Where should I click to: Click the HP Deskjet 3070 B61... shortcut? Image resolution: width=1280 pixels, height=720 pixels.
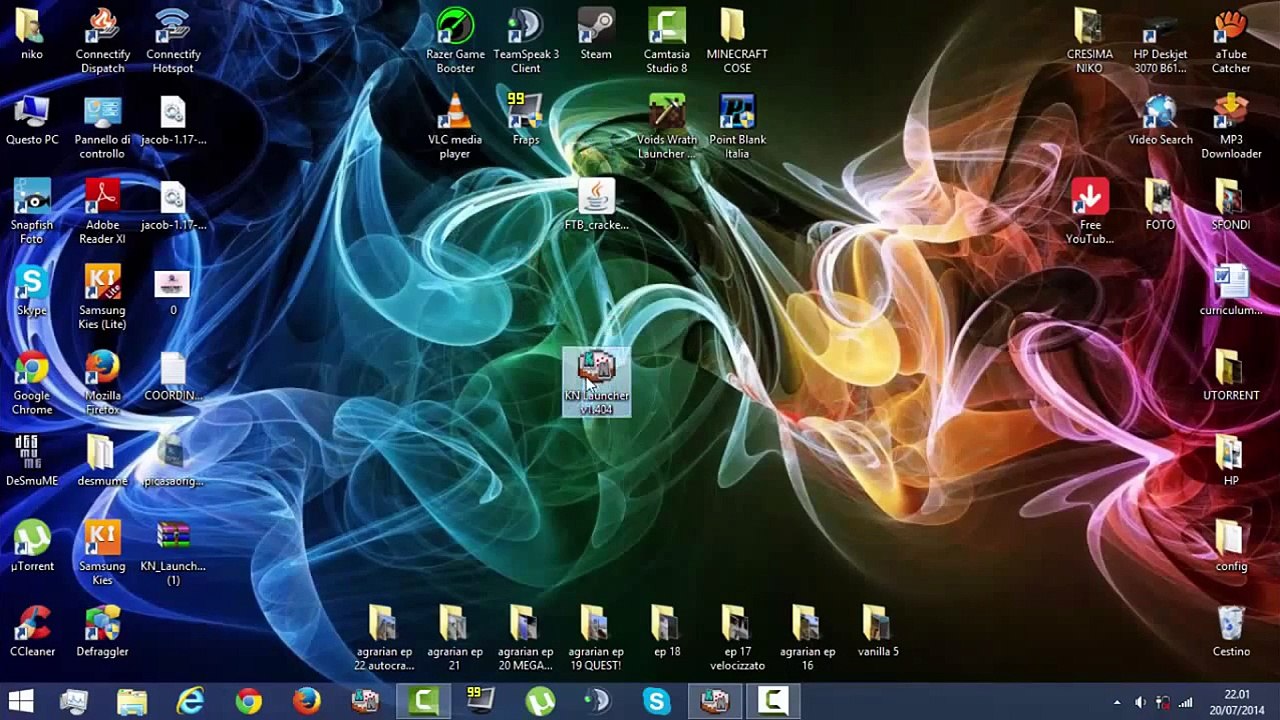[1160, 40]
